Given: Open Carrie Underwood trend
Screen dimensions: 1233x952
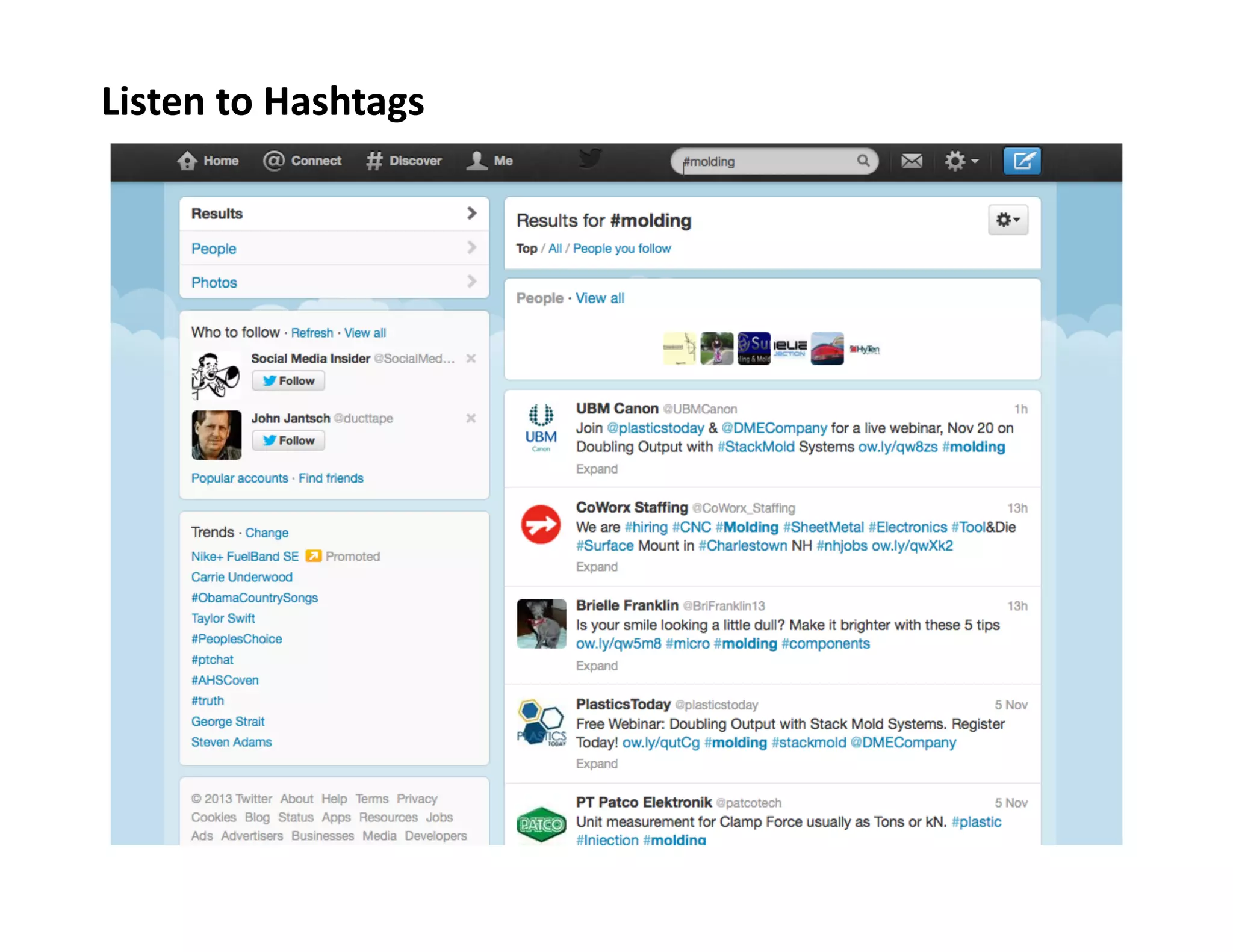Looking at the screenshot, I should (241, 577).
